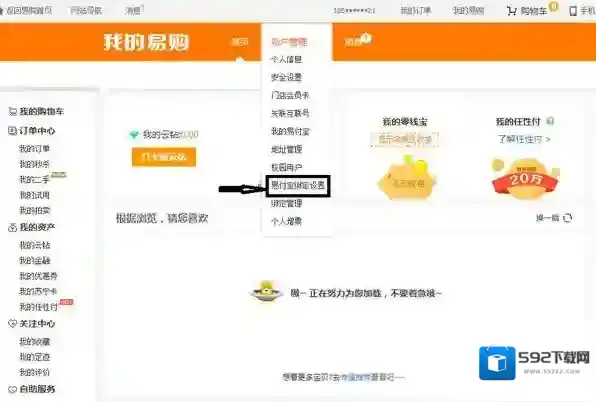This screenshot has height=402, width=596.
Task: Click the green diamond icon next to 我的云钻
Action: coord(134,135)
